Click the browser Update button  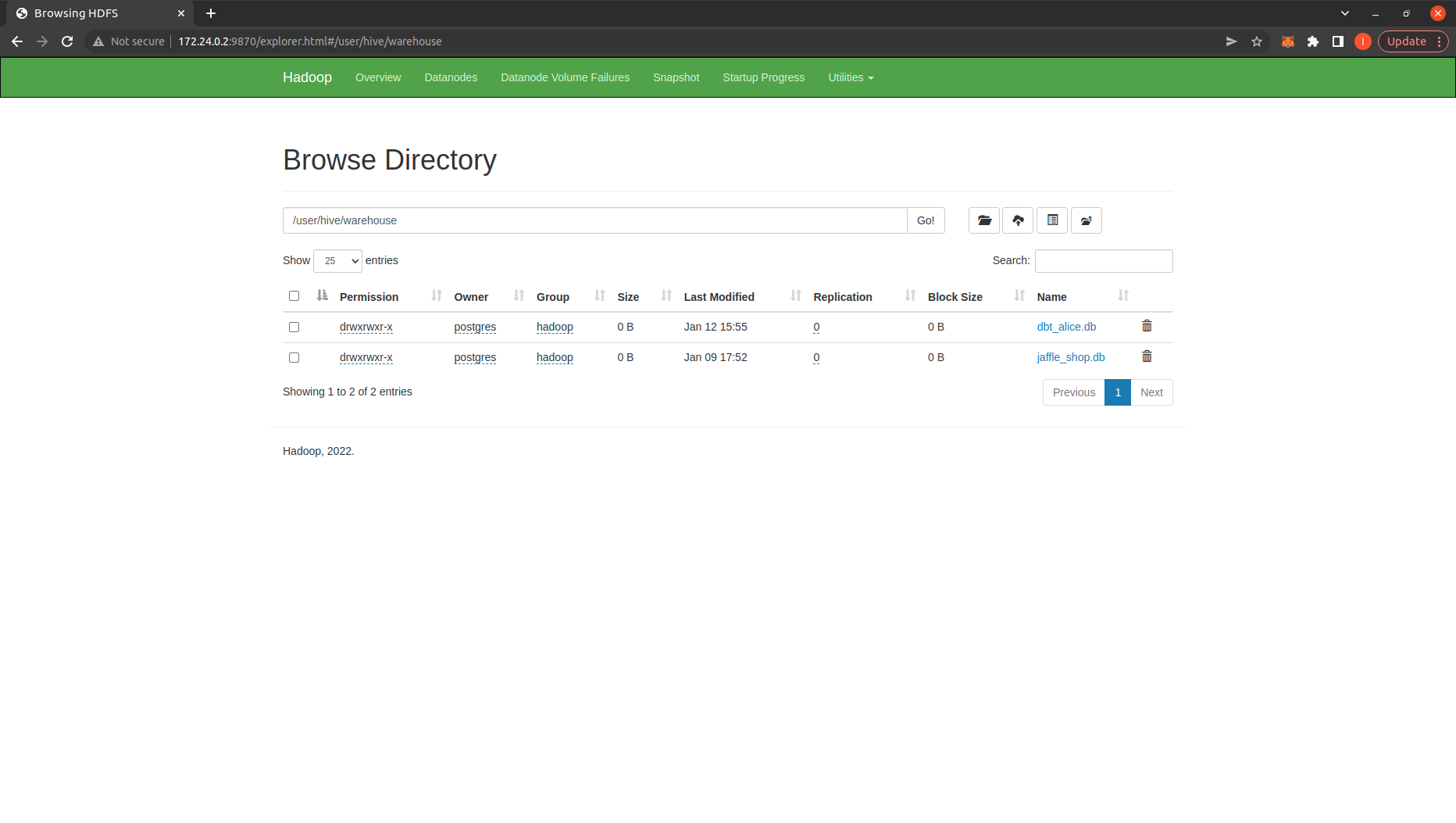[1412, 41]
